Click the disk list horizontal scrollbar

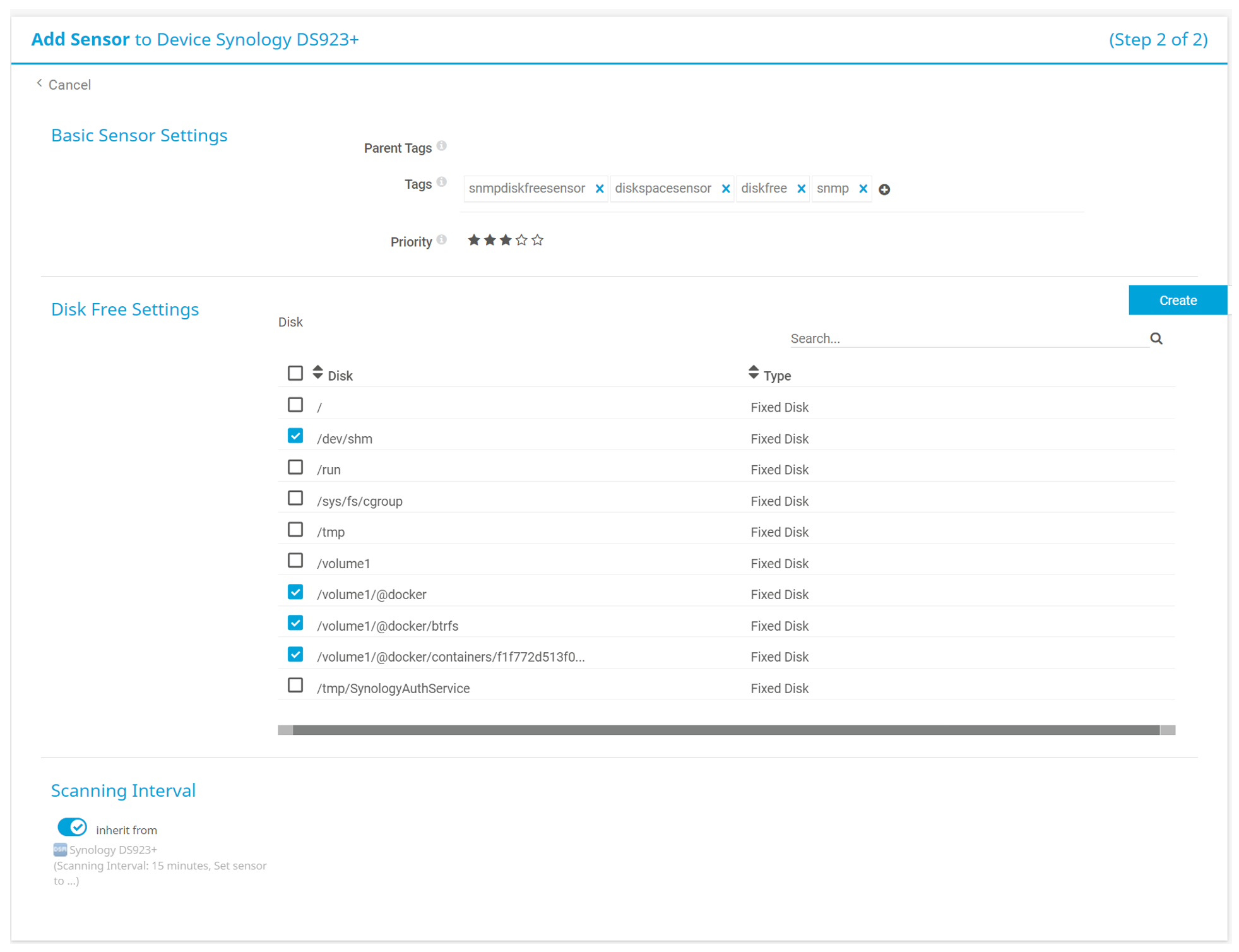(x=726, y=730)
